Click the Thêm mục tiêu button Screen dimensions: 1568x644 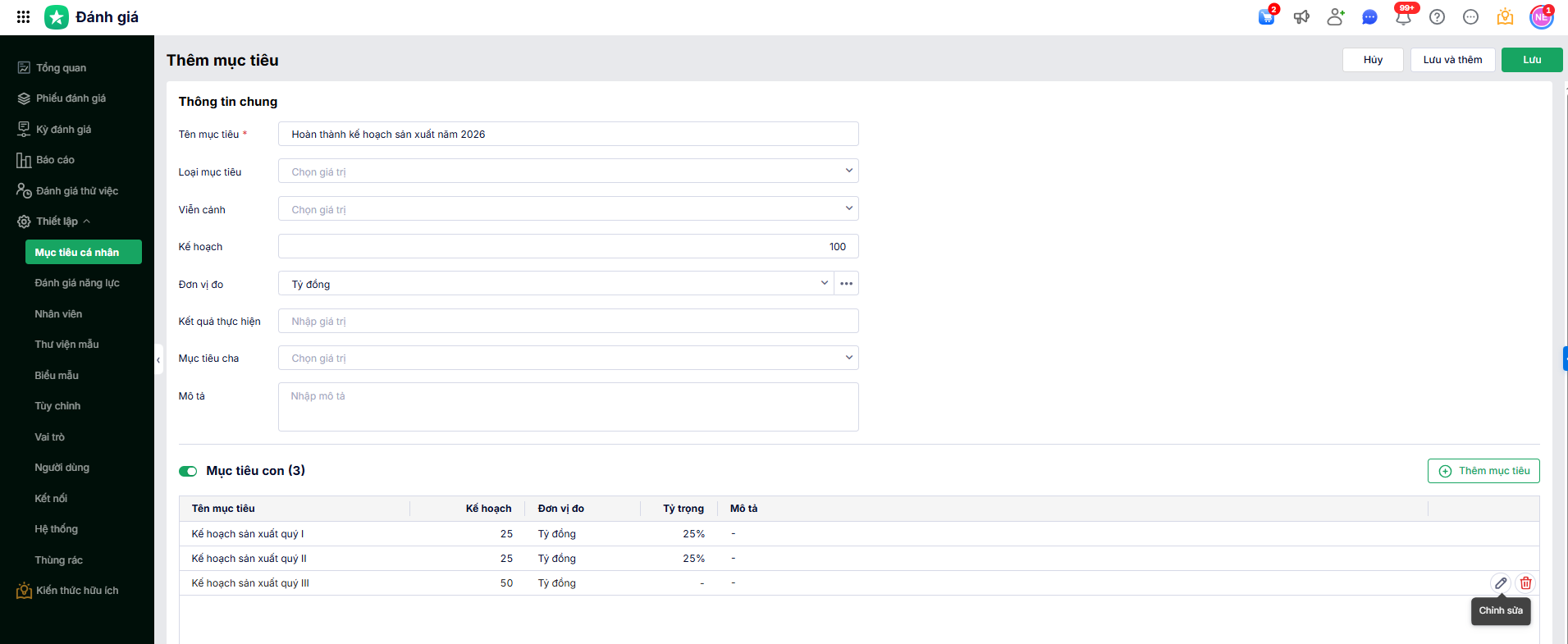[x=1483, y=471]
